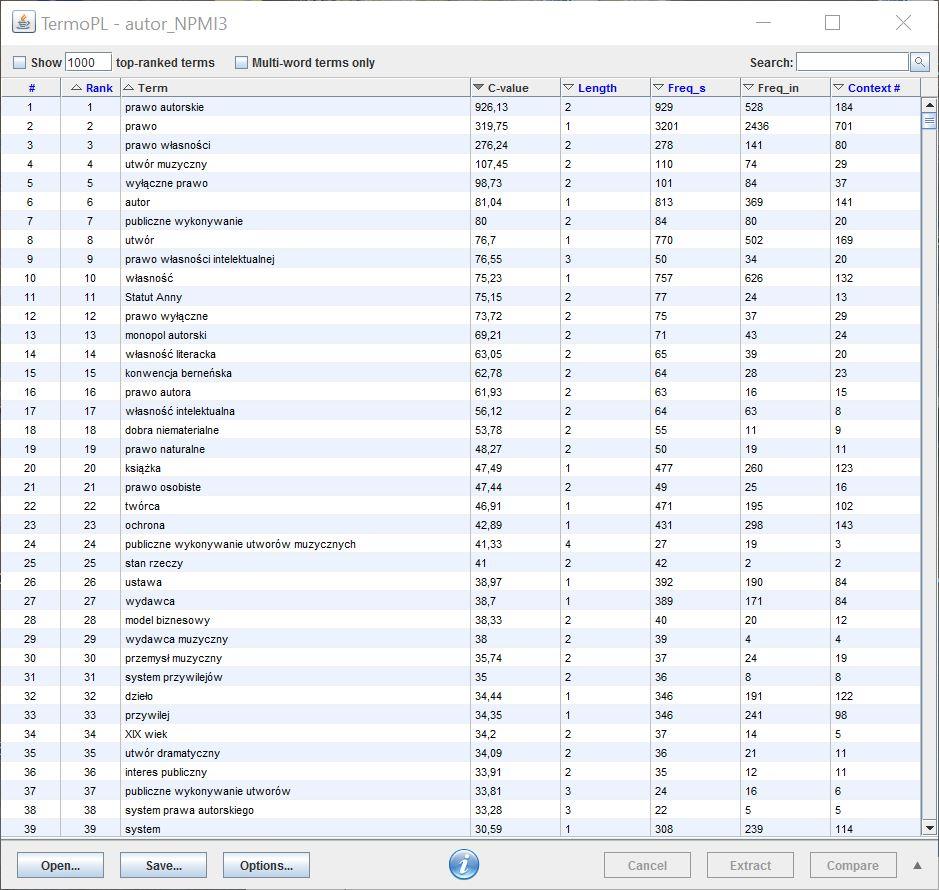Click the Cancel button
The image size is (939, 890).
(647, 865)
